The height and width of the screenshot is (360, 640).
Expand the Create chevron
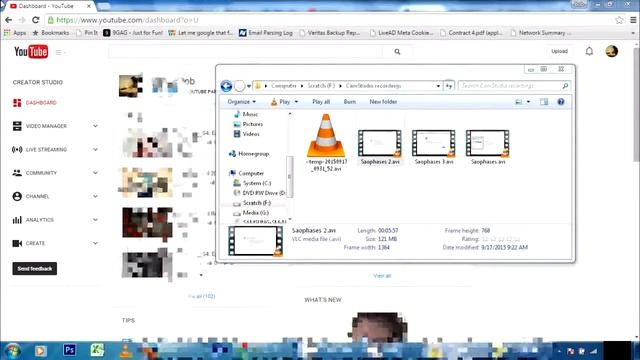pos(95,243)
